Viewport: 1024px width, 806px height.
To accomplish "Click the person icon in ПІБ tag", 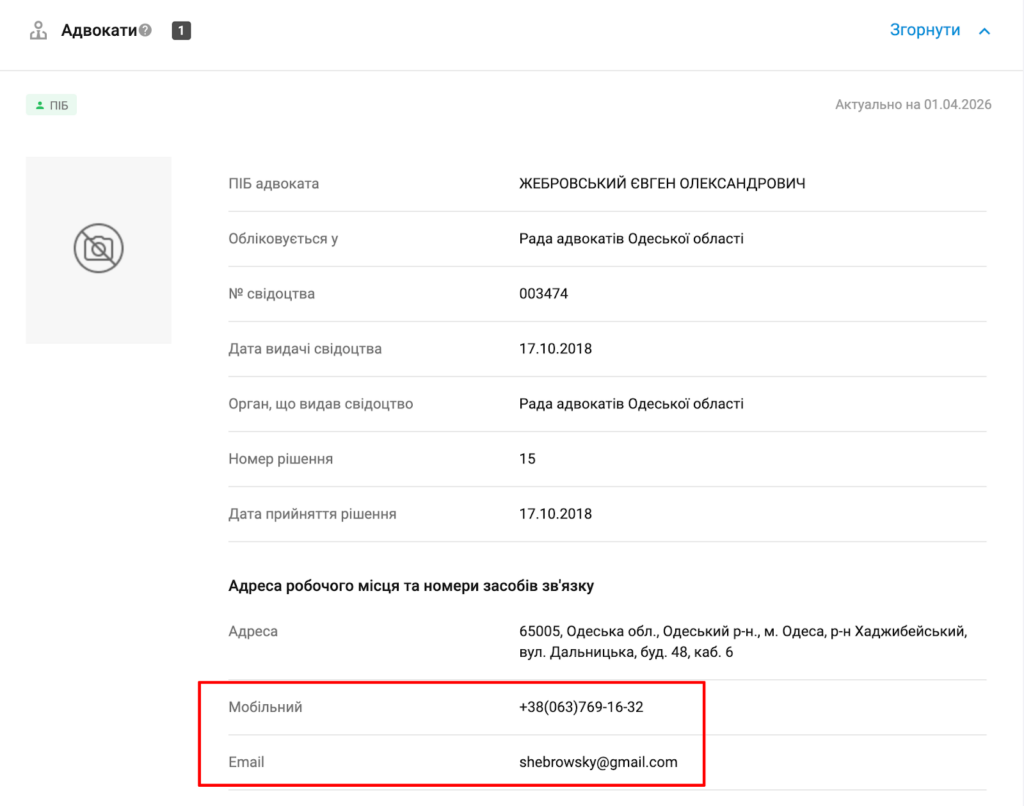I will click(x=39, y=105).
